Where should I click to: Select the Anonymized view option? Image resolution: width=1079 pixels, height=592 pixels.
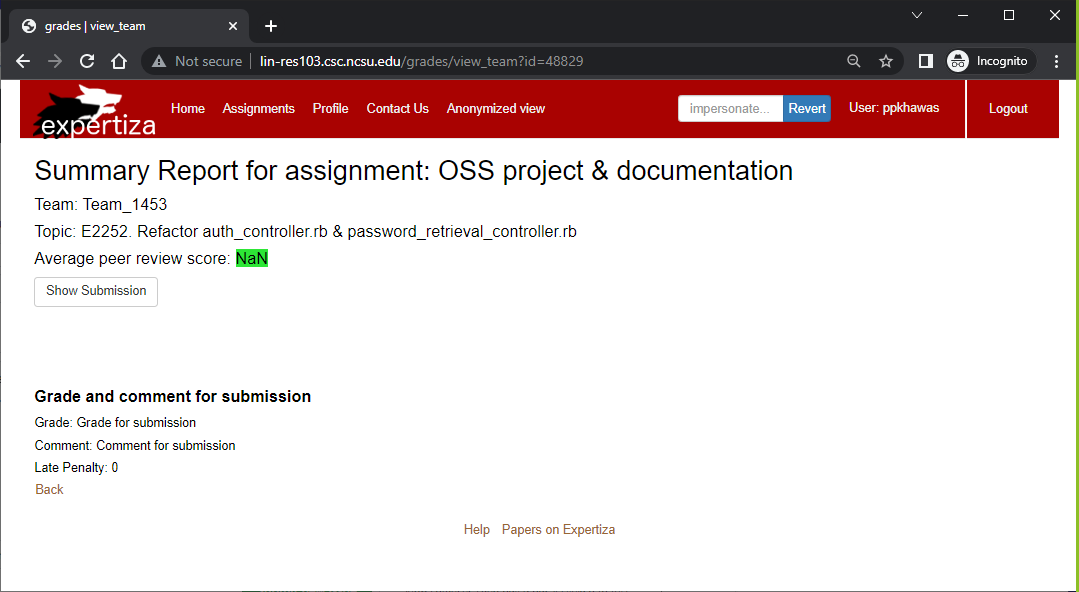[x=495, y=108]
